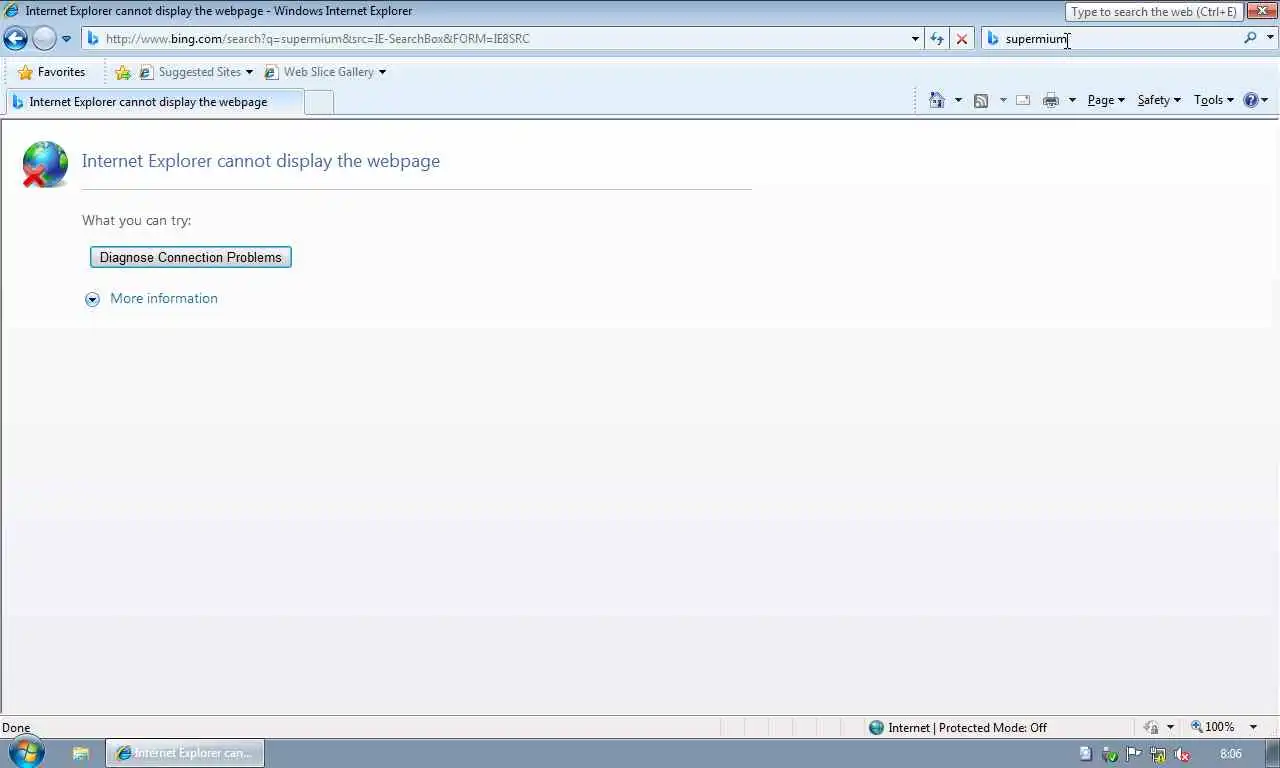Open privacy status dropdown arrow

[1170, 728]
